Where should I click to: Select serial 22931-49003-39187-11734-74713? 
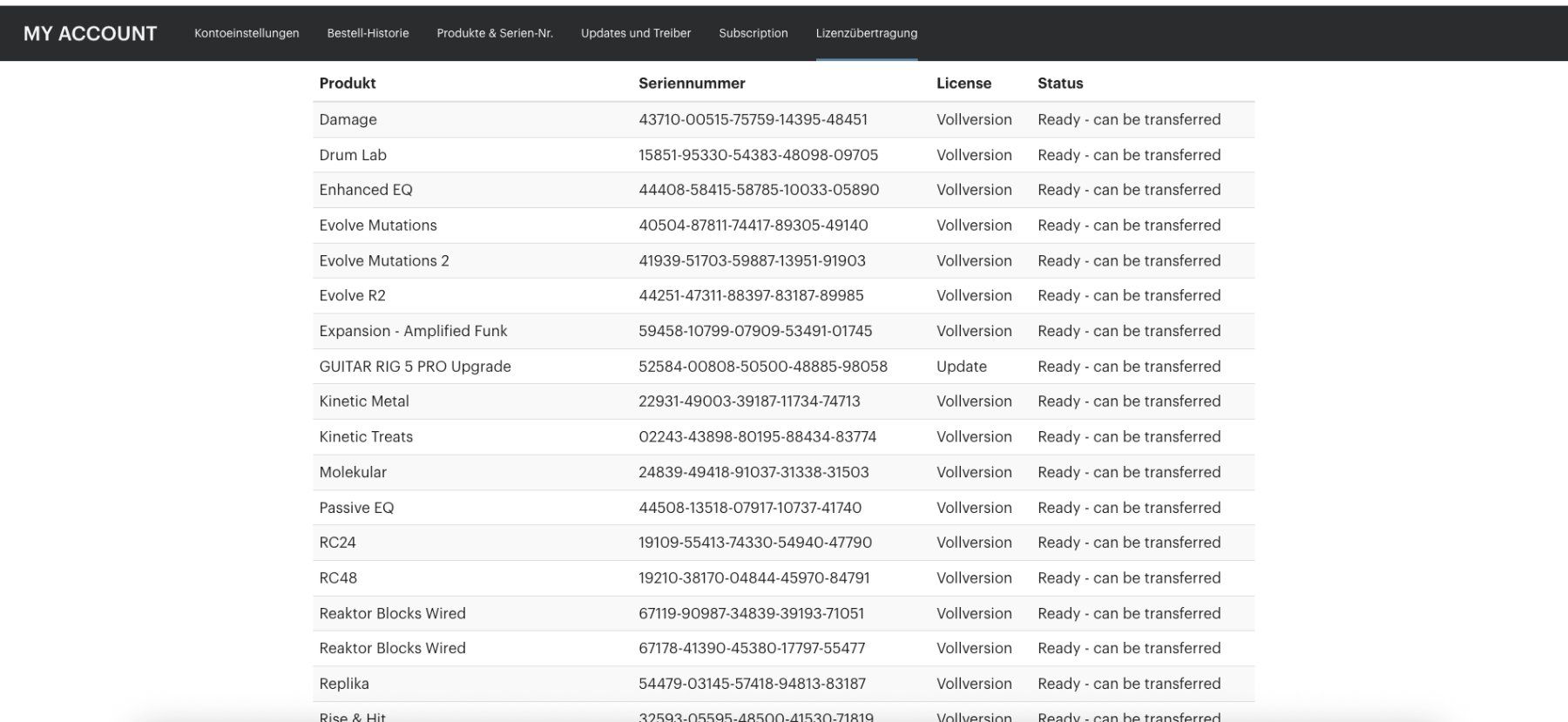[749, 401]
